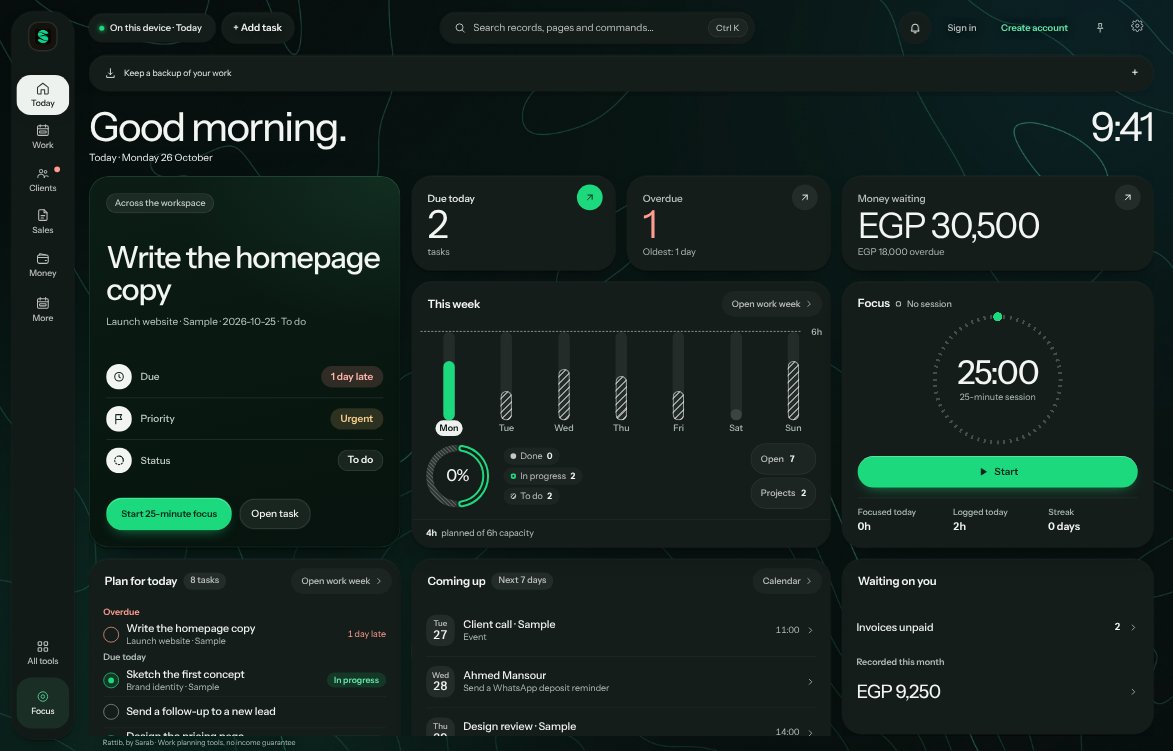The image size is (1173, 751).
Task: Click the Sign in link
Action: pyautogui.click(x=961, y=28)
